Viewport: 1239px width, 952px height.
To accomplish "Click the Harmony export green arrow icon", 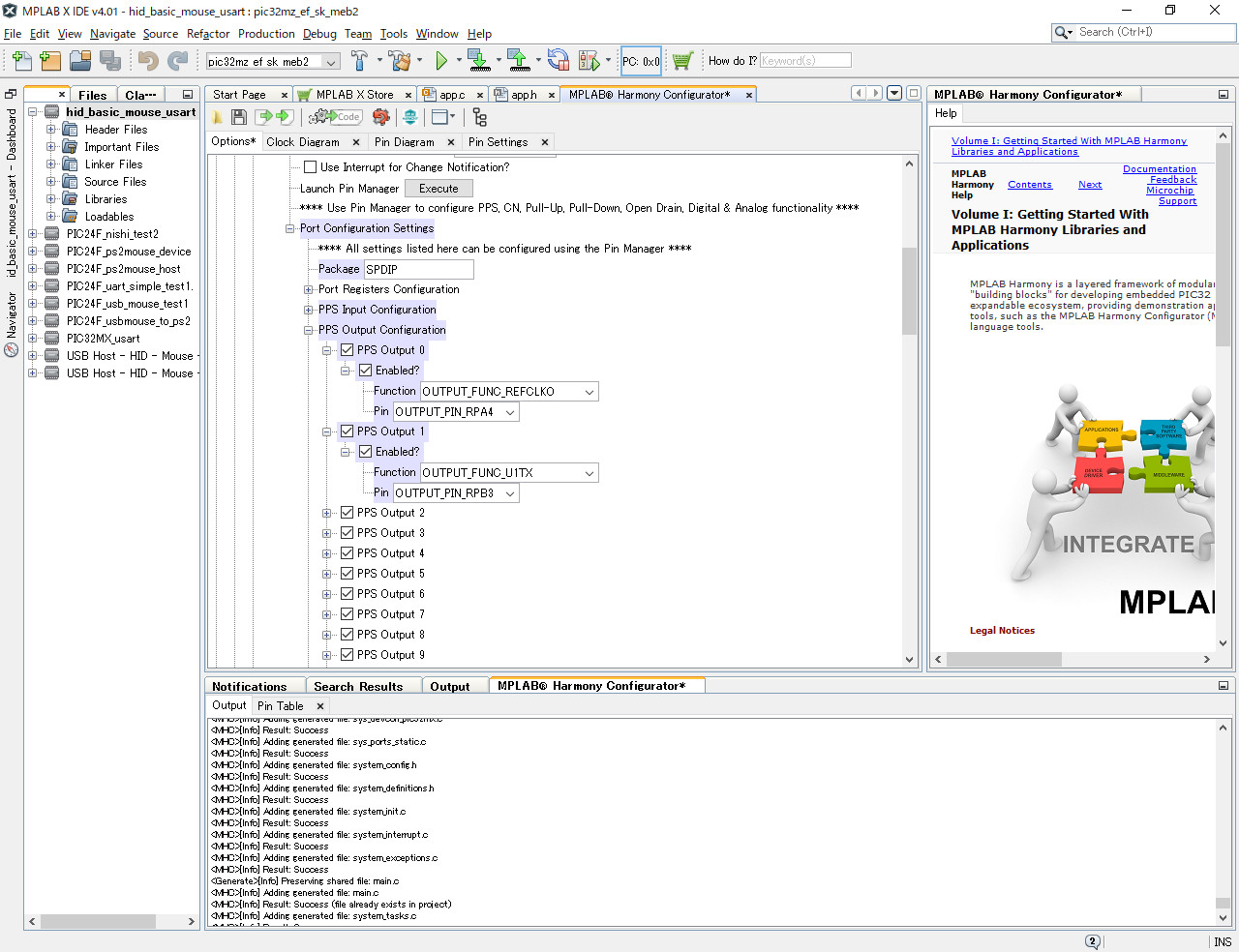I will (284, 117).
